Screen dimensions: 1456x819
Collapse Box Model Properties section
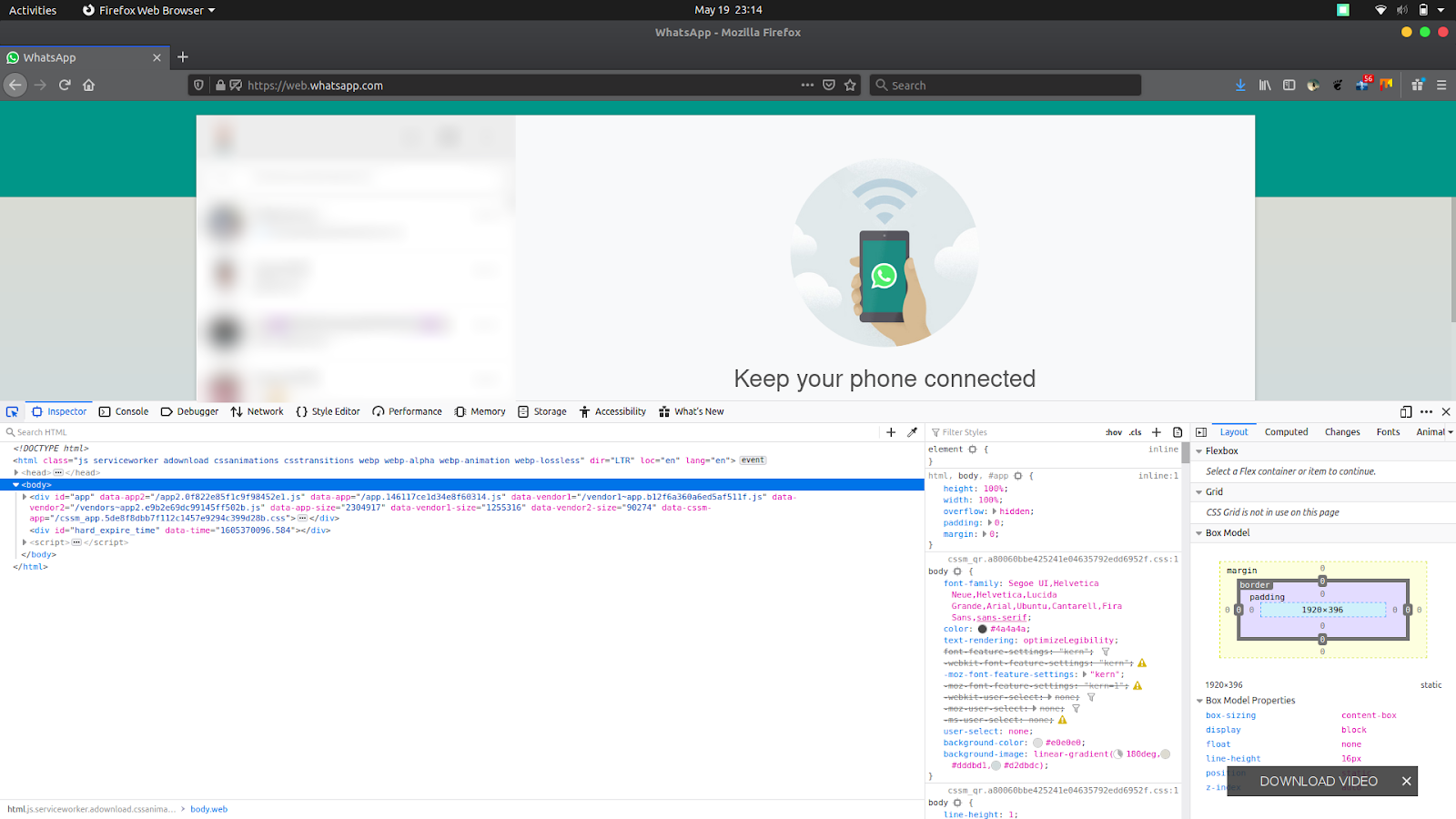pos(1199,701)
